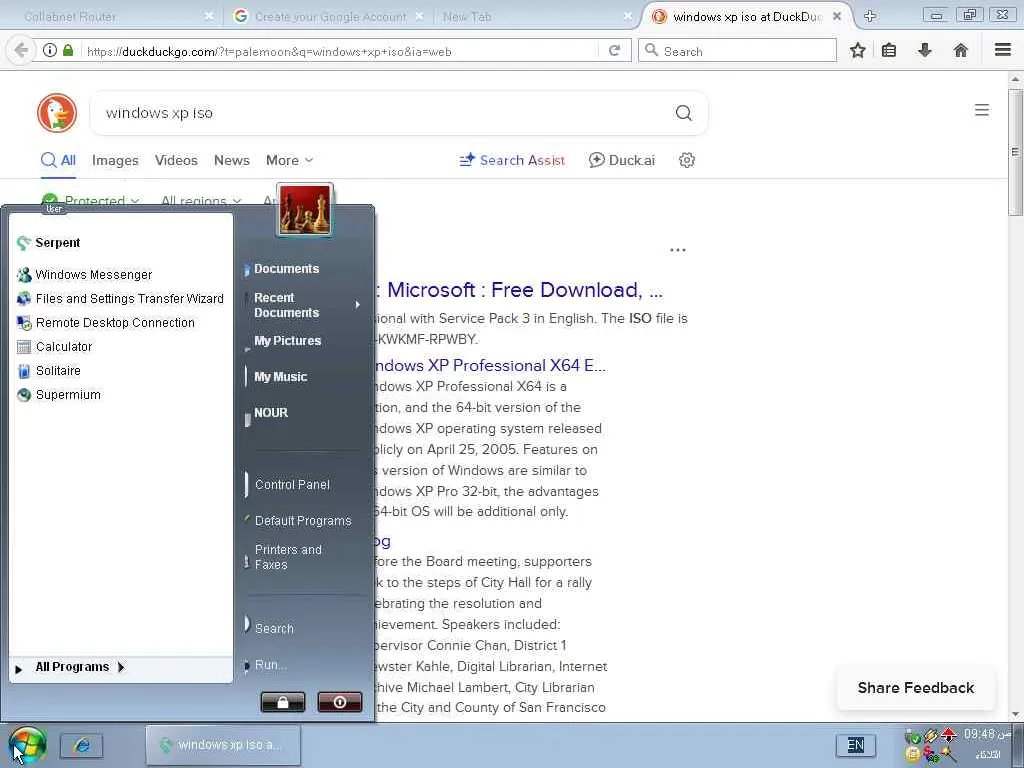Click the magnifier icon in DuckDuckGo search box
This screenshot has width=1024, height=768.
tap(684, 113)
